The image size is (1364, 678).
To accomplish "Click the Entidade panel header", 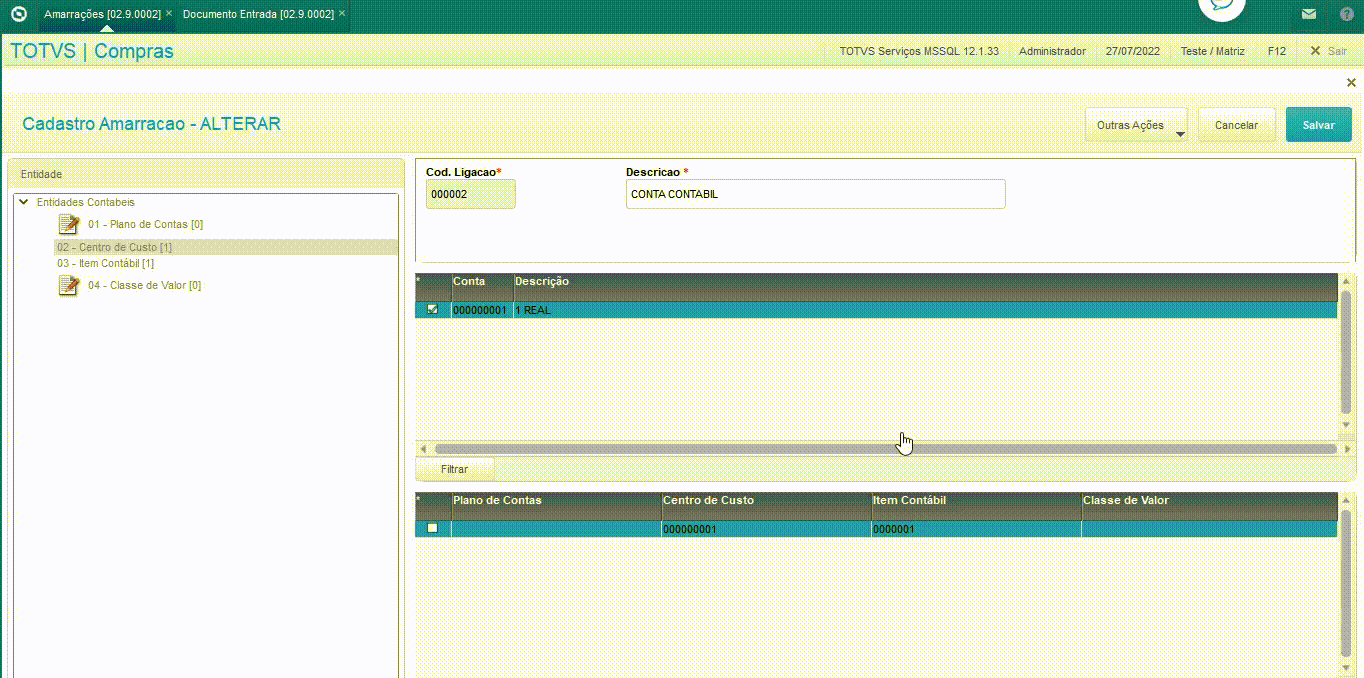I will [206, 174].
